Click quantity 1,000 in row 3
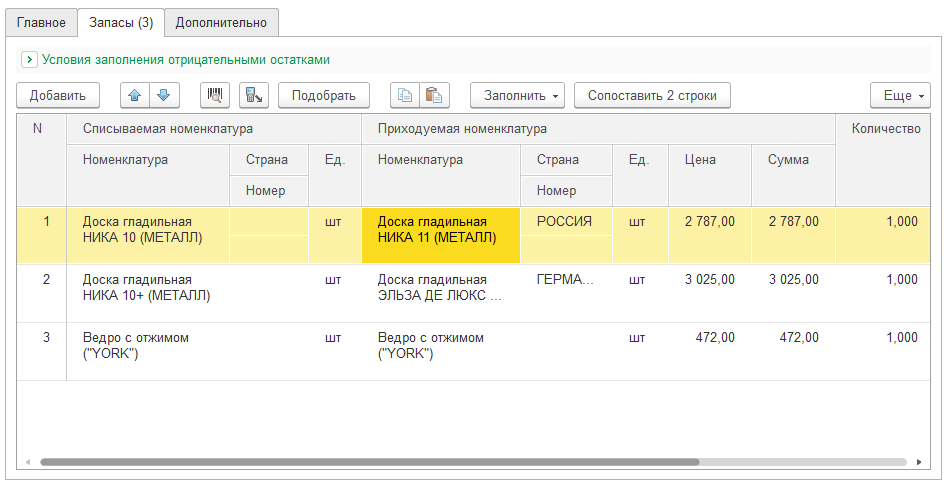 883,351
